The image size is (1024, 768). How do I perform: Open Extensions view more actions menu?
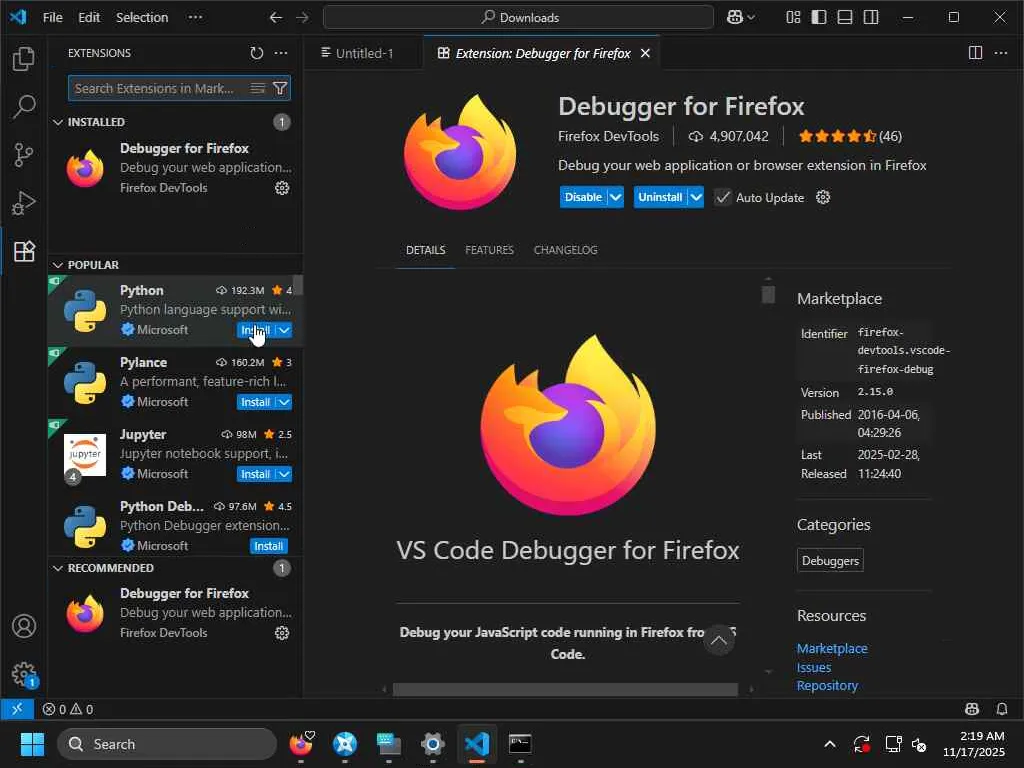click(281, 53)
